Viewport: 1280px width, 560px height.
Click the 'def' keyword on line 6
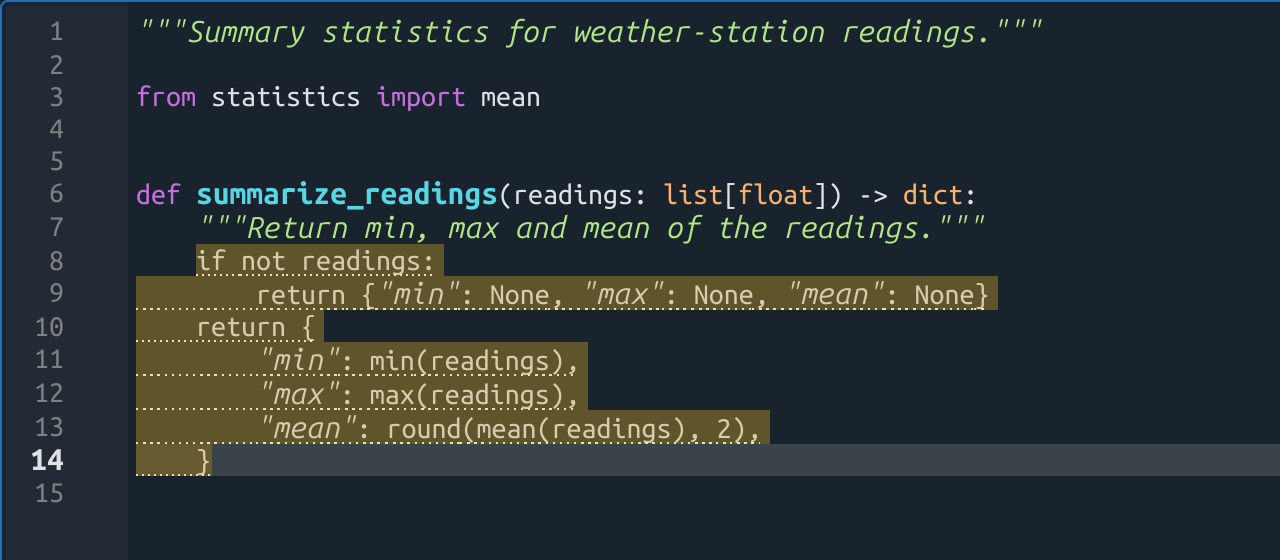tap(158, 194)
